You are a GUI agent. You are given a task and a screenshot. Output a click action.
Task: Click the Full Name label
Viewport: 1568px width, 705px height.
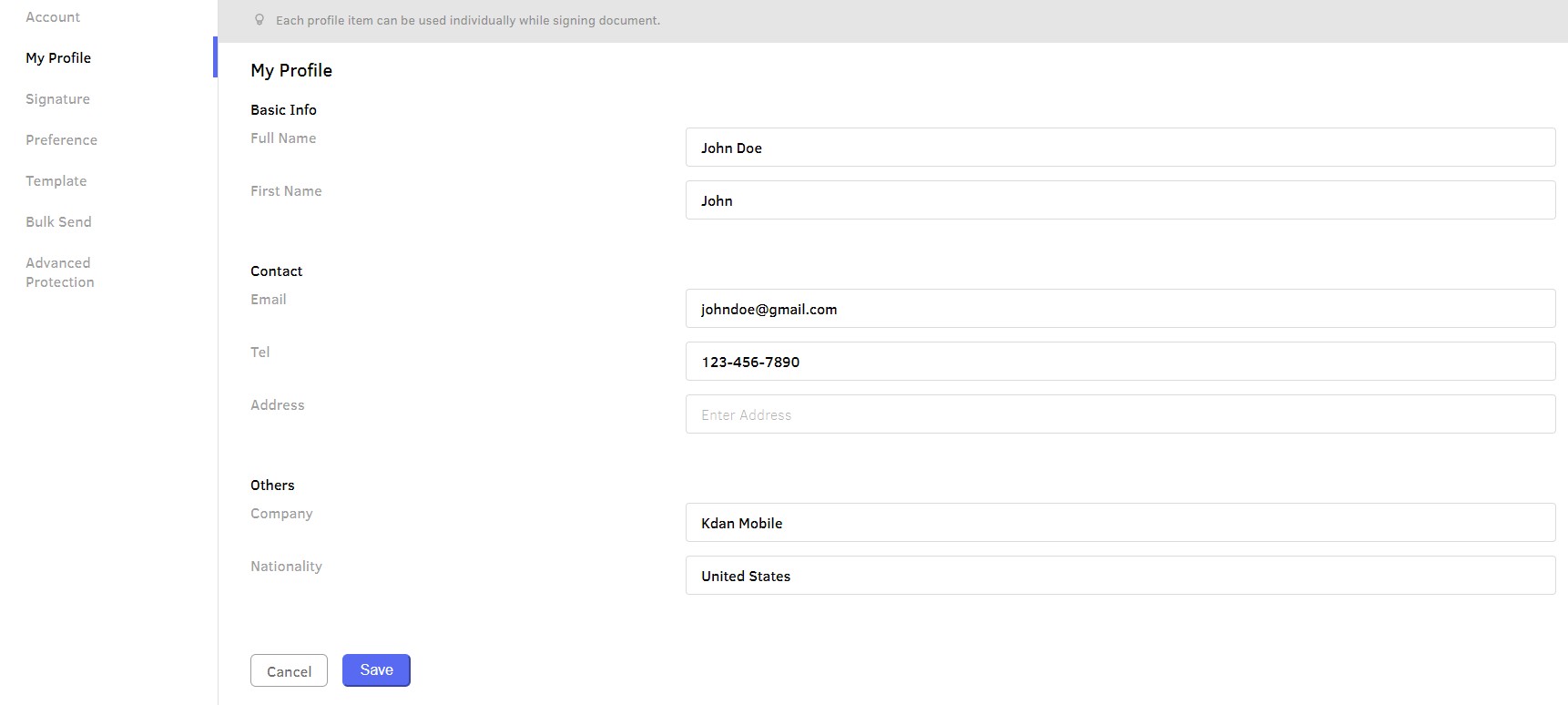(x=283, y=138)
